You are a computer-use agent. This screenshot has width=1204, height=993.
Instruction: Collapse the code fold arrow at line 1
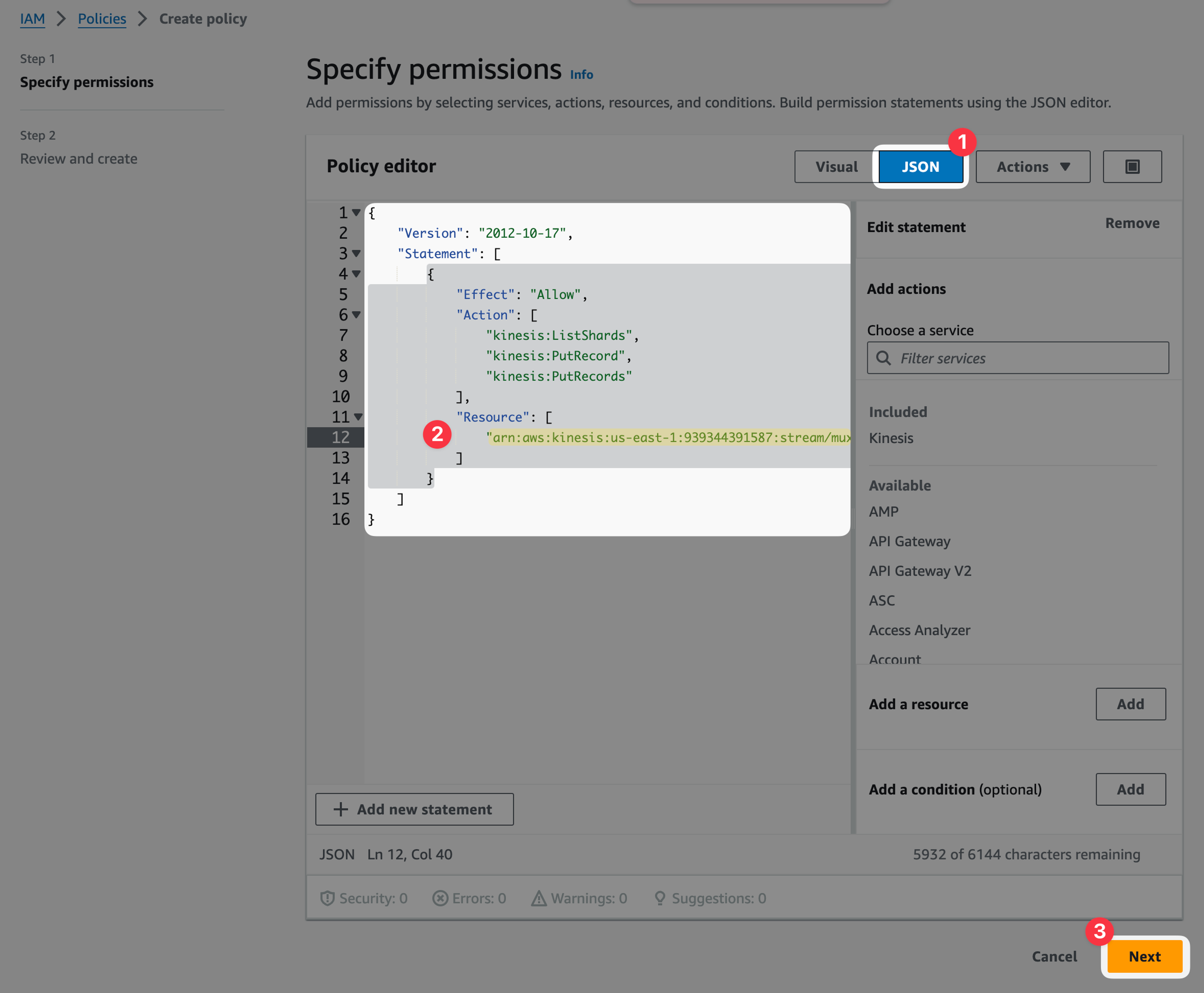pos(356,213)
